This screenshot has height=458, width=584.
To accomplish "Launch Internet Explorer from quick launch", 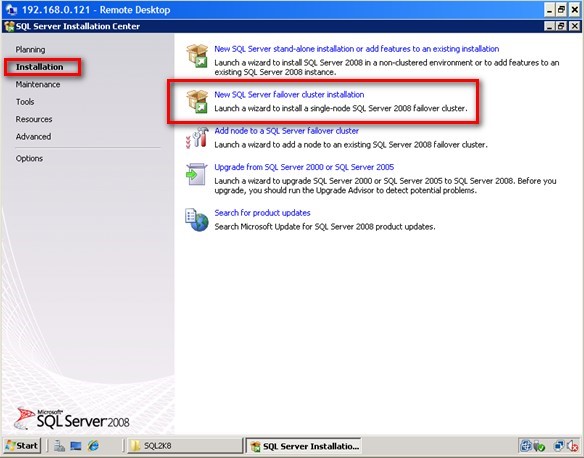I will [93, 446].
